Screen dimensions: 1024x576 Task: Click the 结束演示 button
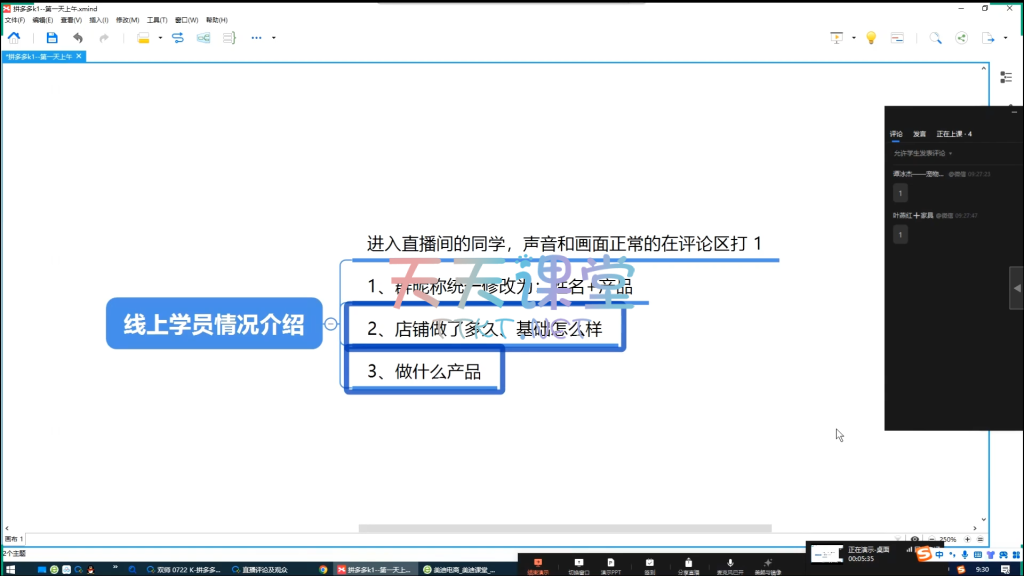pyautogui.click(x=537, y=566)
